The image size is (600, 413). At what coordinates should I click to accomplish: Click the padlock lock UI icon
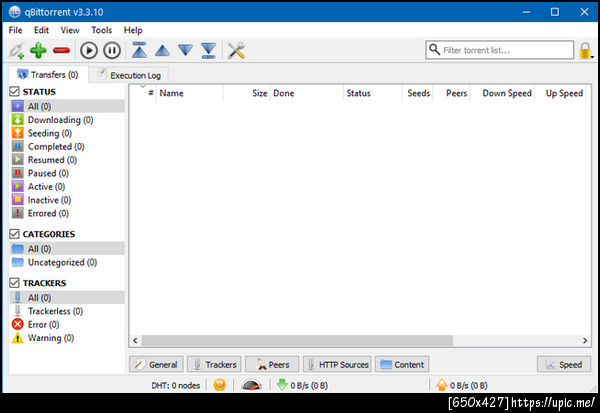585,50
